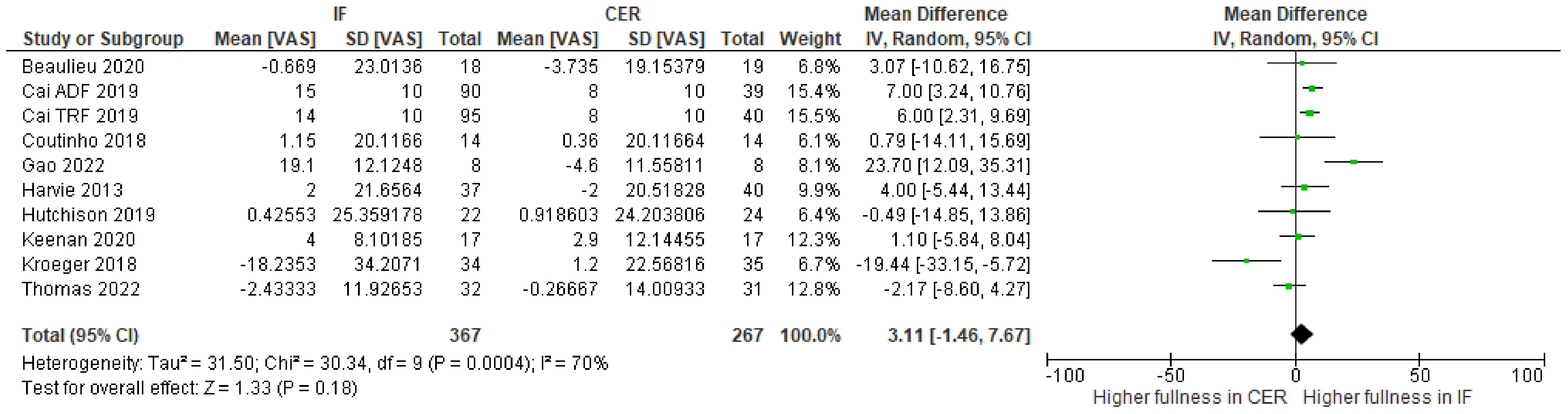Click the Thomas 2022 study name
Screen dimensions: 1568x414
tap(81, 289)
